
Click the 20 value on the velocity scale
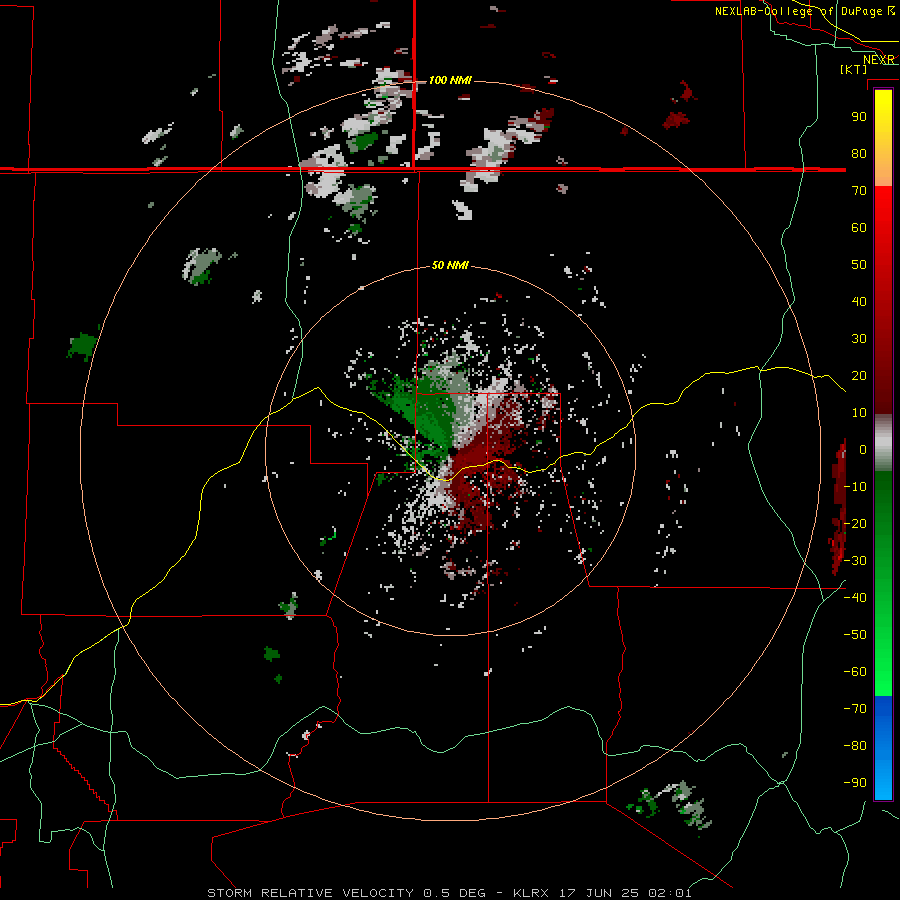point(859,375)
